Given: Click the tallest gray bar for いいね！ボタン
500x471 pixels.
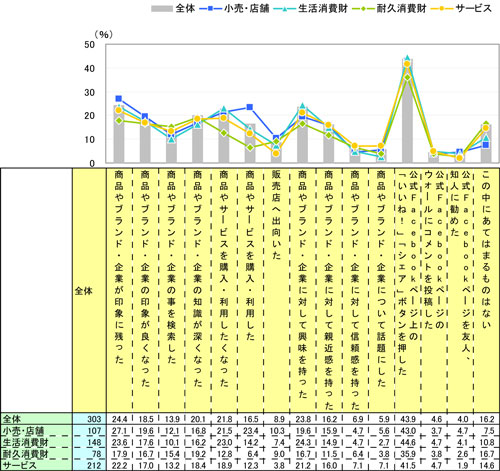Looking at the screenshot, I should [407, 111].
